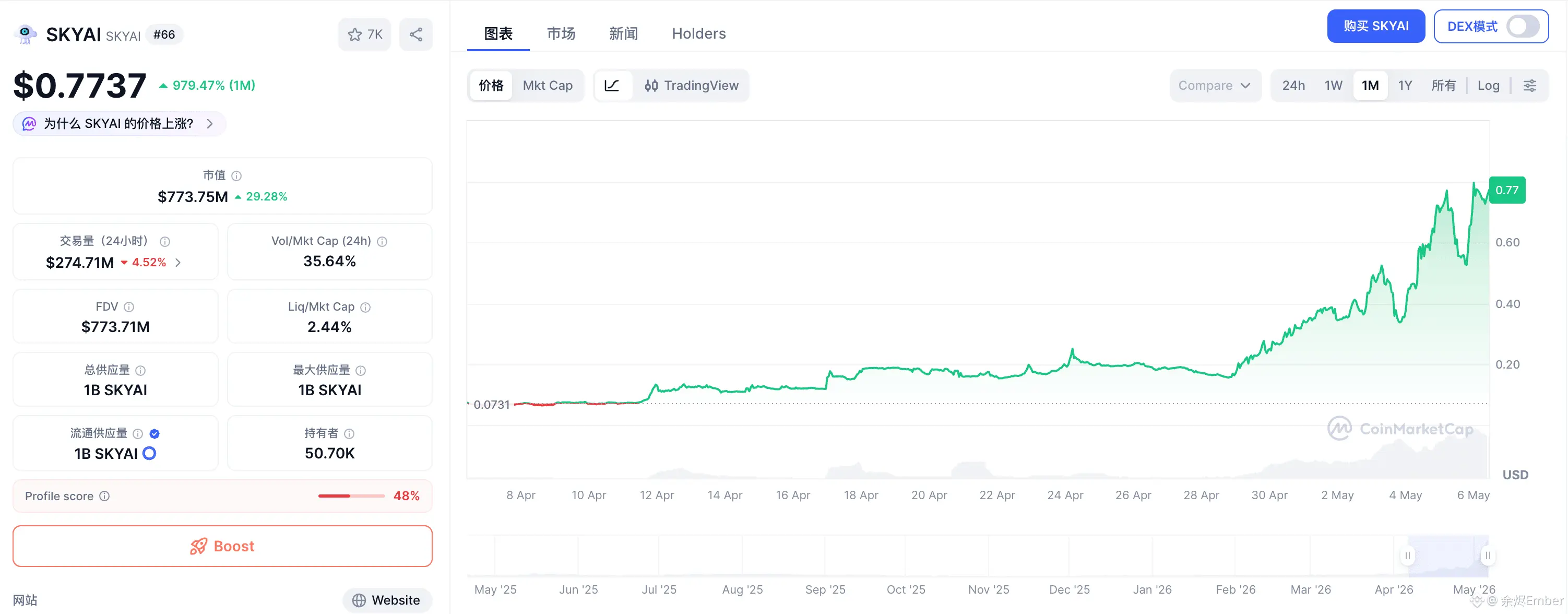Switch to the 图表 tab

(x=498, y=33)
